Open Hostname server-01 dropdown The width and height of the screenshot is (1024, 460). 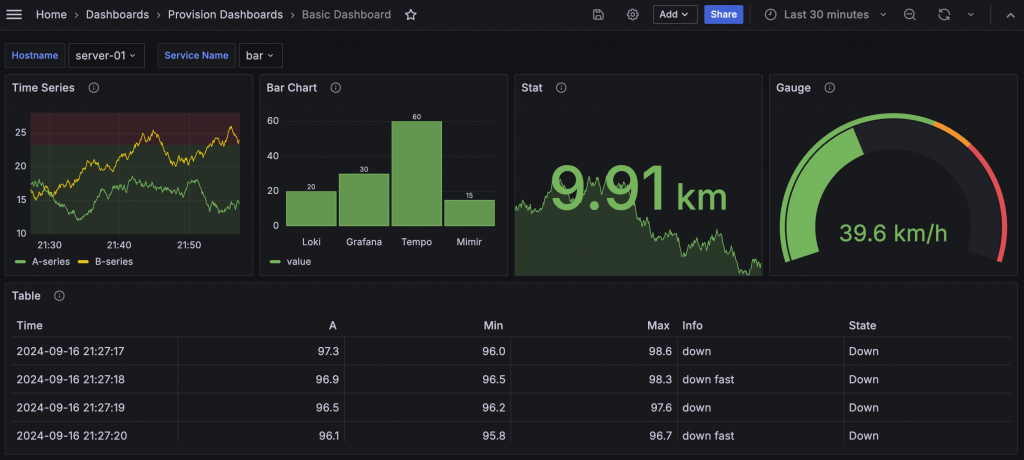(x=106, y=56)
